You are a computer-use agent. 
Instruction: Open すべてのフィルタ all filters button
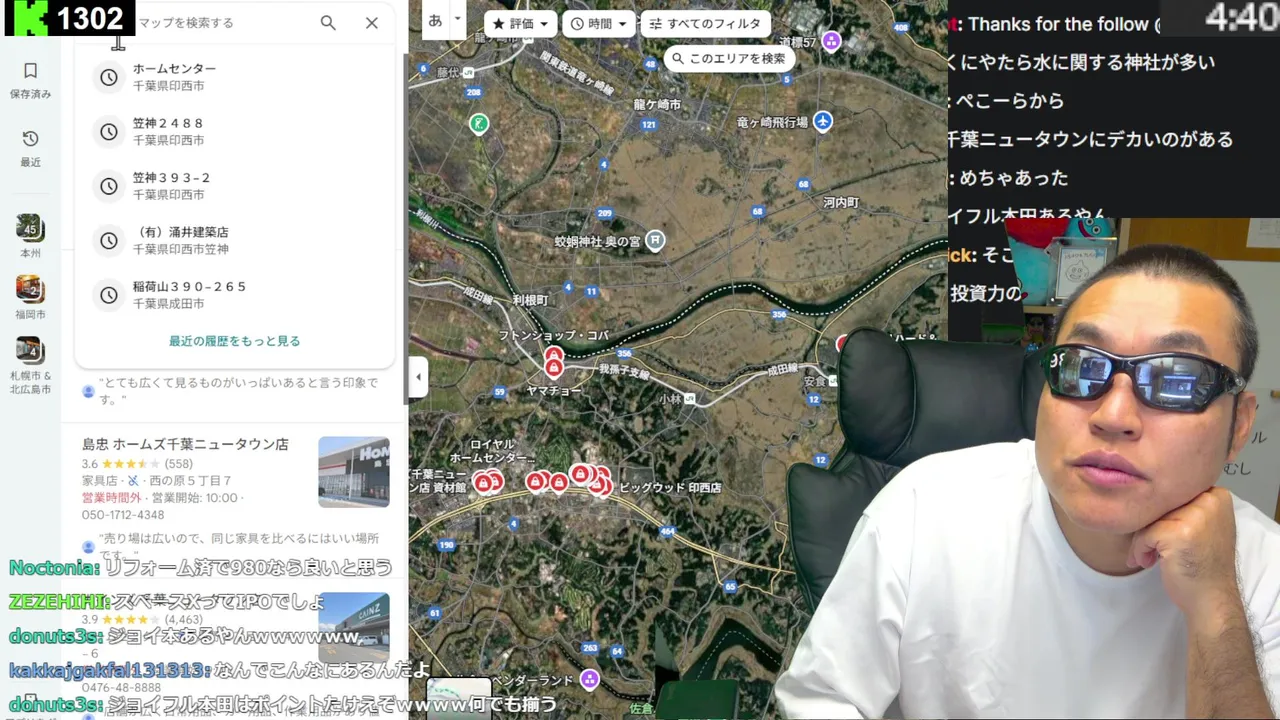click(705, 24)
